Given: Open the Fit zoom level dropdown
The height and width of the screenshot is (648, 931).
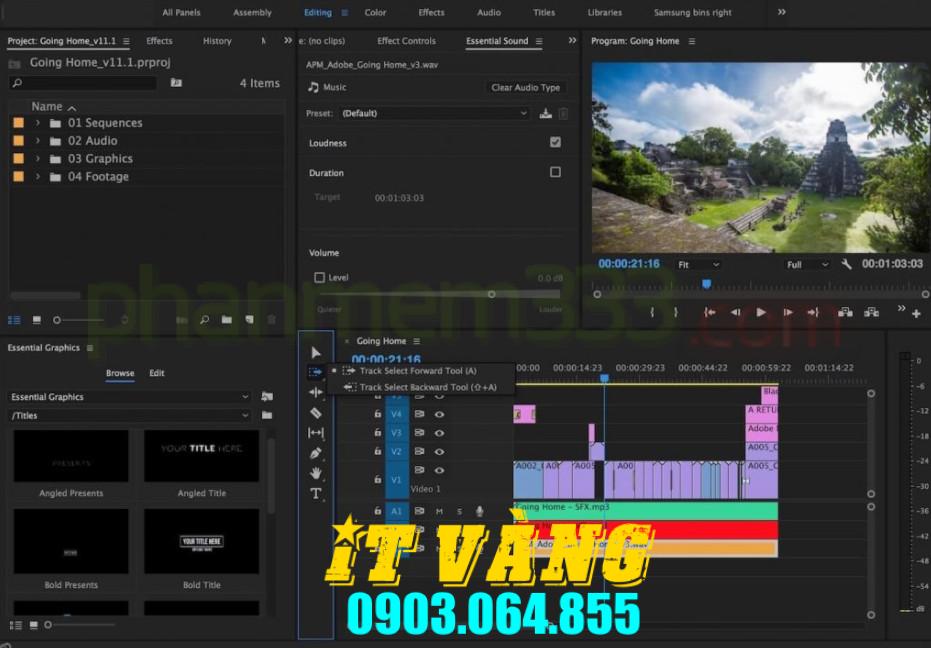Looking at the screenshot, I should pyautogui.click(x=696, y=264).
